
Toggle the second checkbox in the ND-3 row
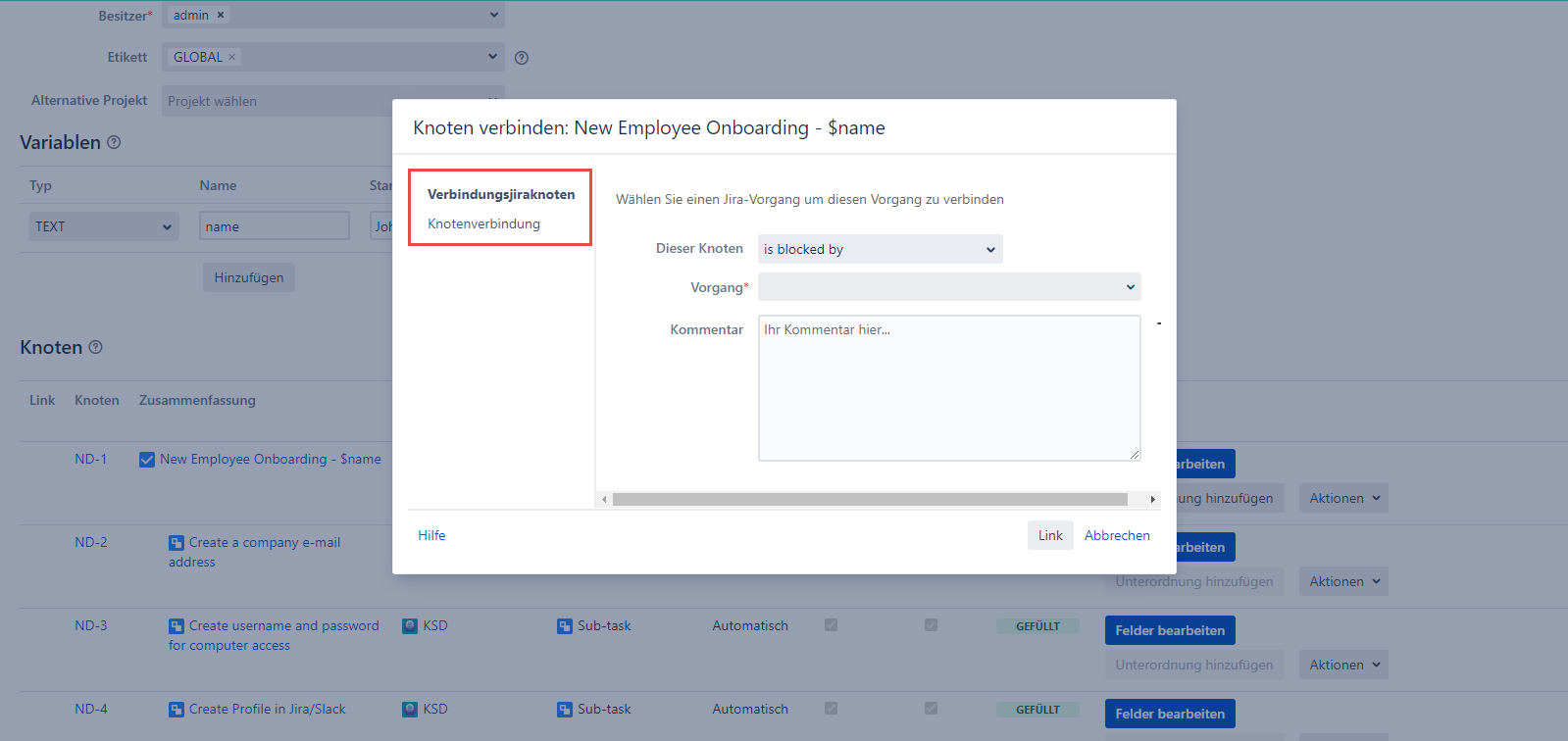(x=931, y=625)
